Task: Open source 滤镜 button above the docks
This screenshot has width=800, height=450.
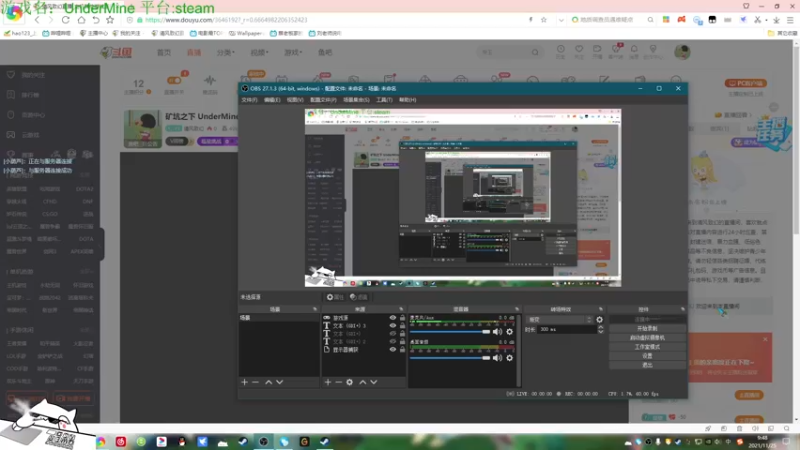Action: pos(359,297)
